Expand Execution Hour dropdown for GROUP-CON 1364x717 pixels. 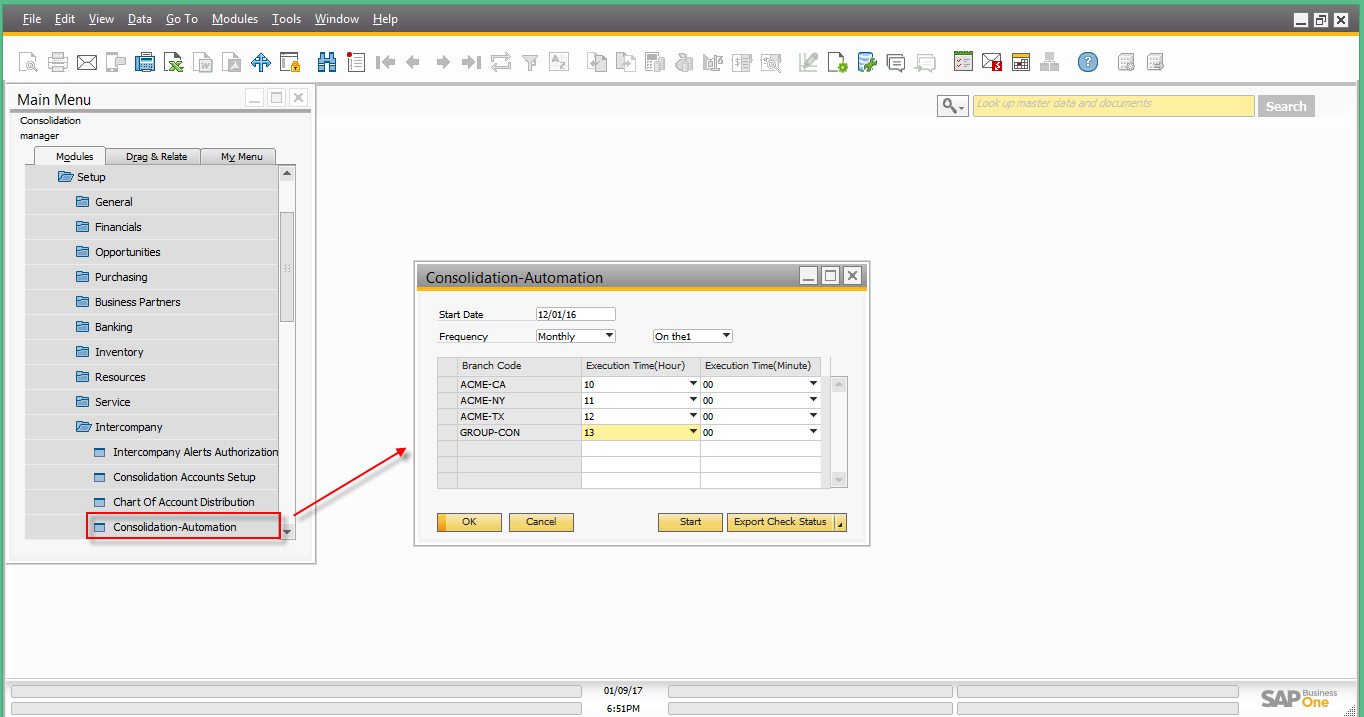coord(693,432)
